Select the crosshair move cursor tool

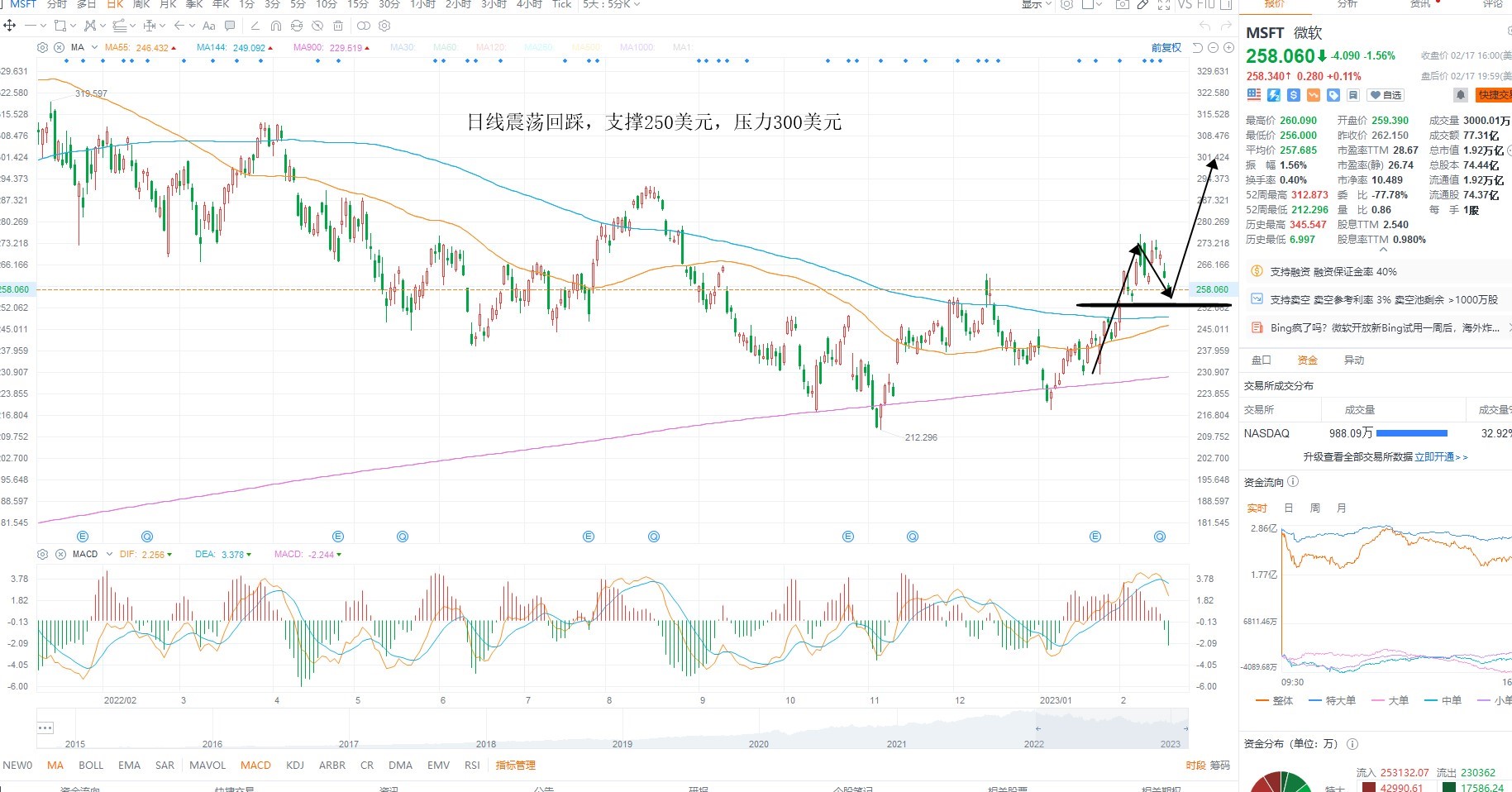[x=10, y=26]
